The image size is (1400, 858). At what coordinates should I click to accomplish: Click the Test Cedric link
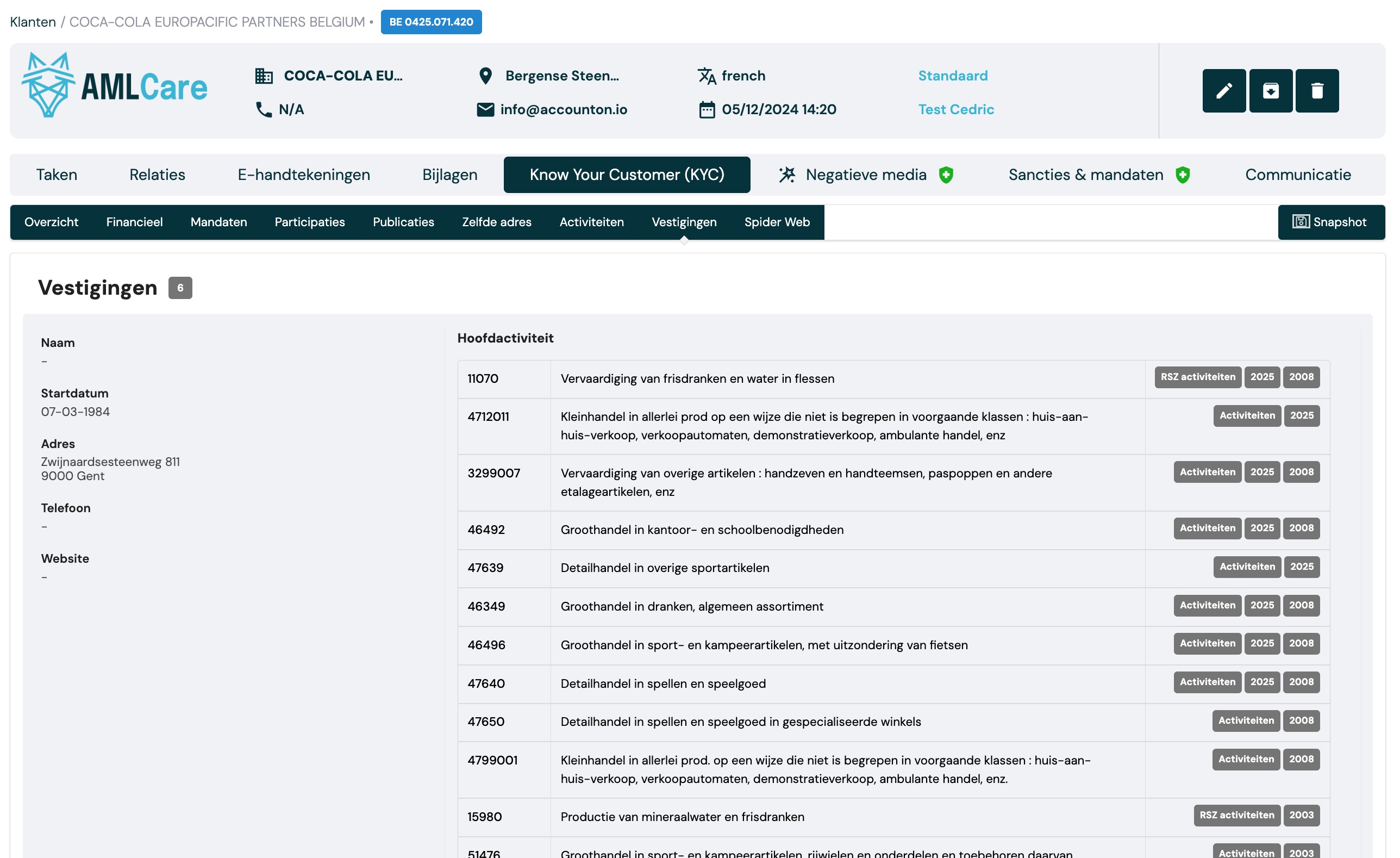pyautogui.click(x=955, y=110)
